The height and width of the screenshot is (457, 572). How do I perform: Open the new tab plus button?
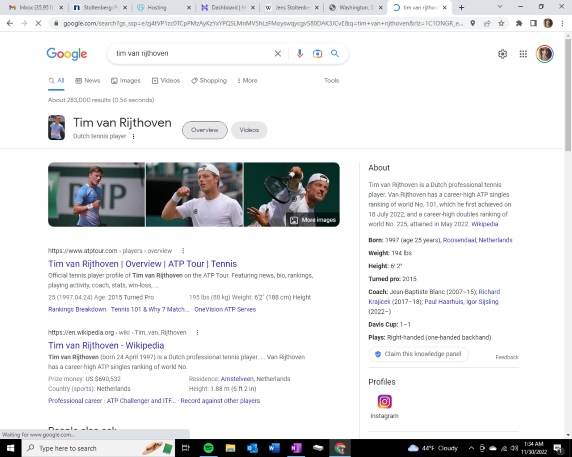(x=461, y=7)
